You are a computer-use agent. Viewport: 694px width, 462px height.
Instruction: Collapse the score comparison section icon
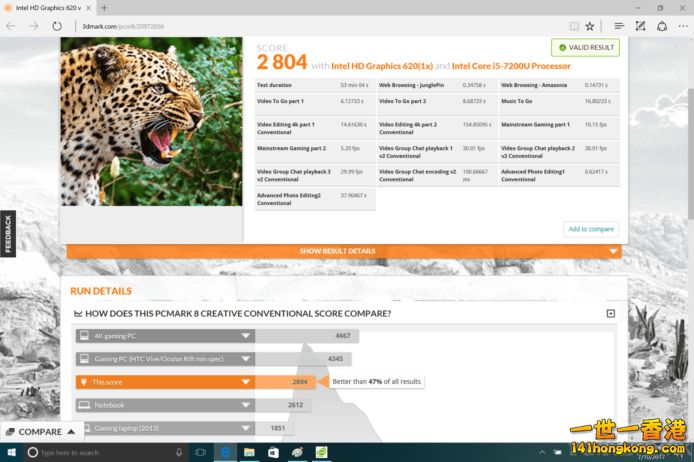pyautogui.click(x=611, y=313)
